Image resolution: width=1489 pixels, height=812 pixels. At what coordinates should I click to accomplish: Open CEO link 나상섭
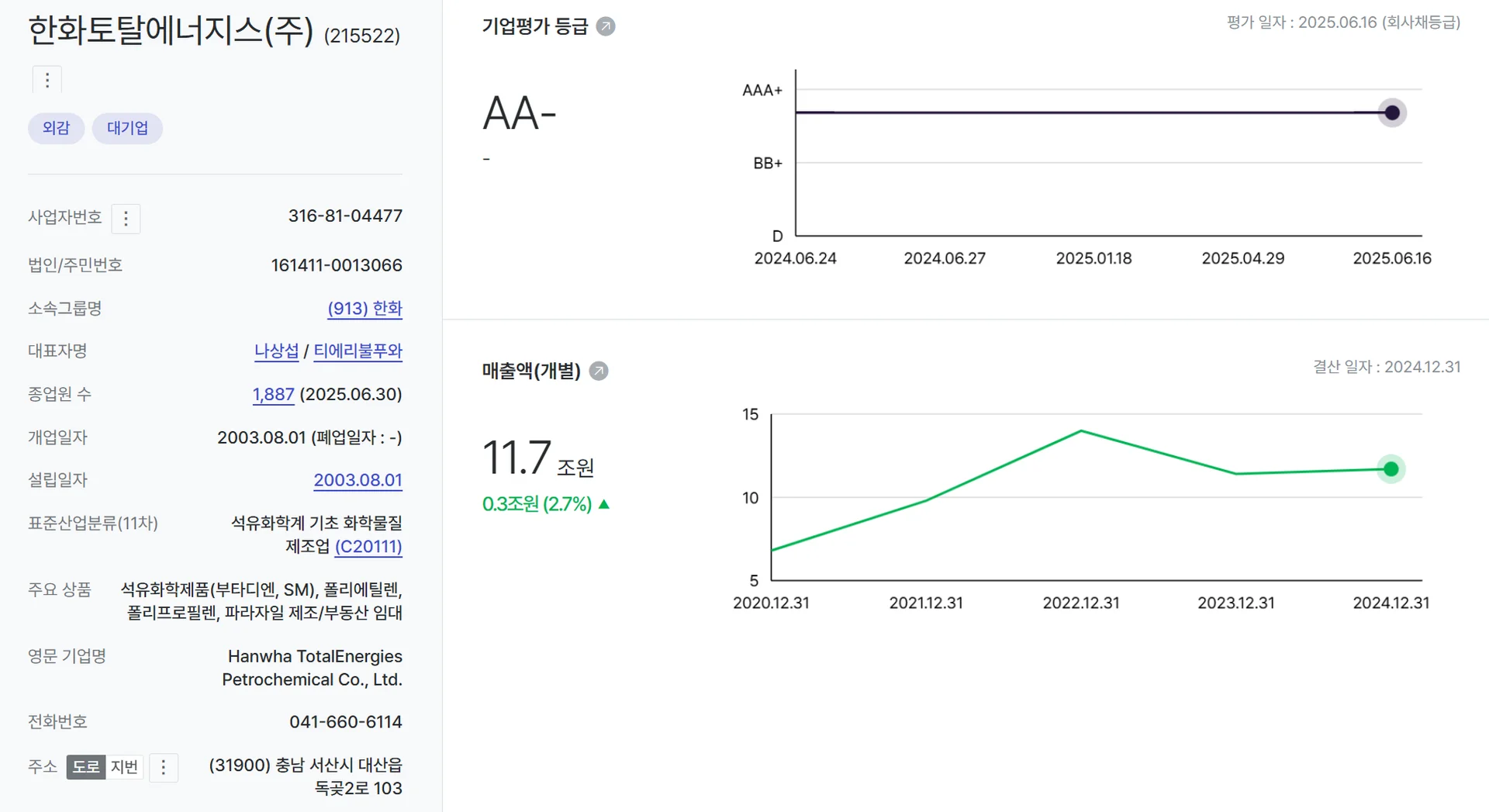point(276,351)
